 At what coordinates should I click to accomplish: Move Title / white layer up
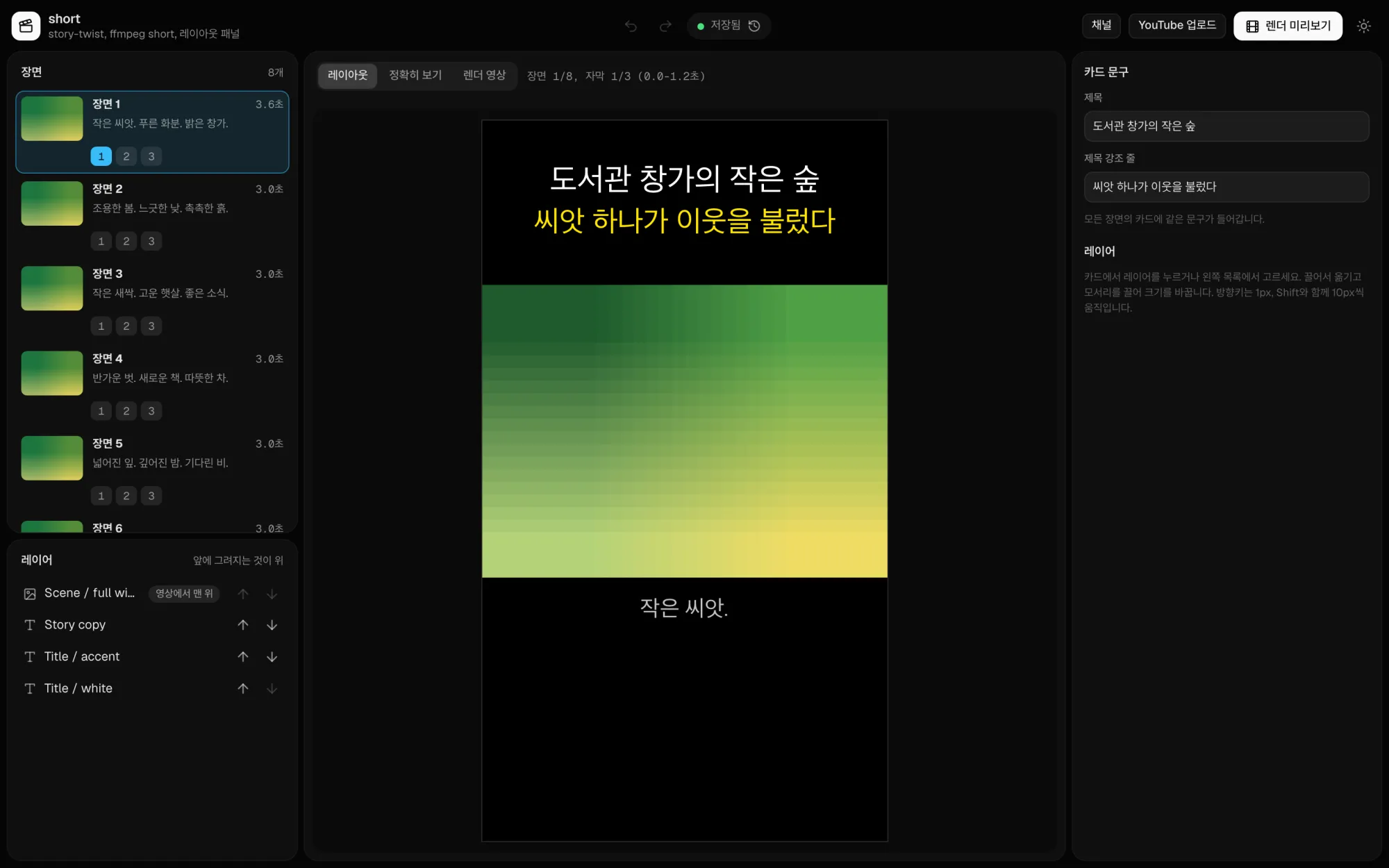[x=243, y=689]
